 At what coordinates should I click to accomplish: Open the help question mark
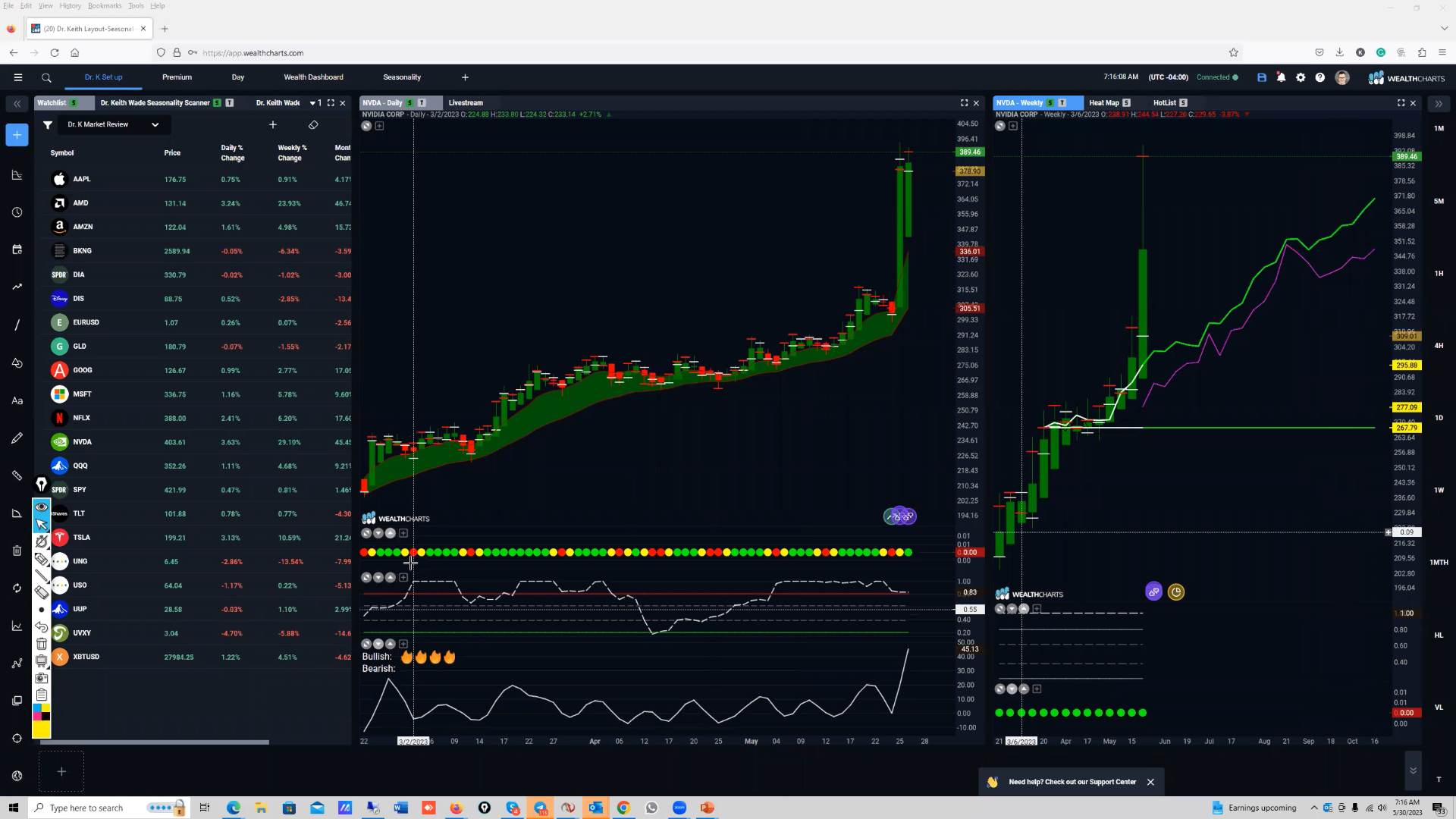coord(1320,77)
